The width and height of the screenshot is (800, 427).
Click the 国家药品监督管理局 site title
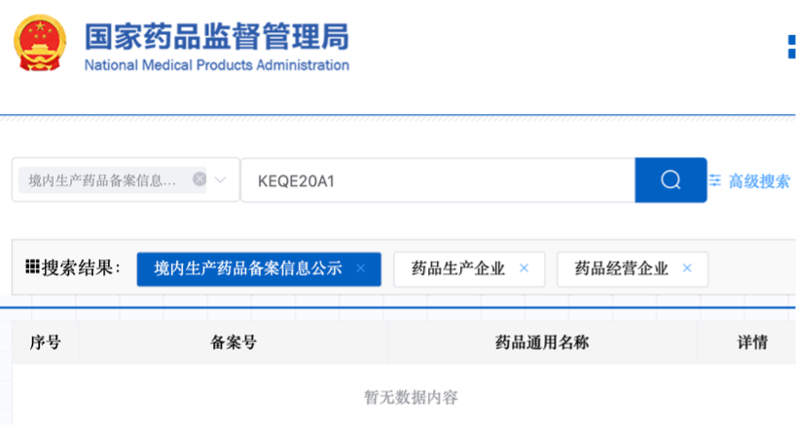click(x=217, y=37)
